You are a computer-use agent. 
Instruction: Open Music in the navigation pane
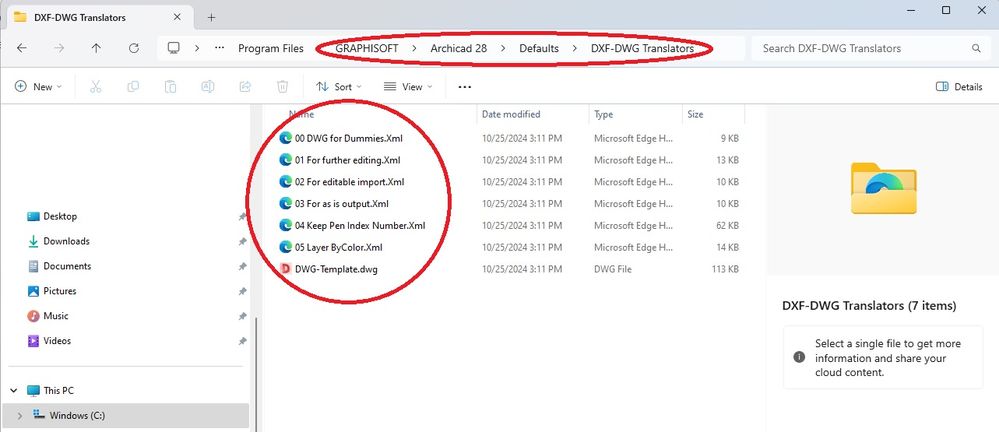click(55, 316)
